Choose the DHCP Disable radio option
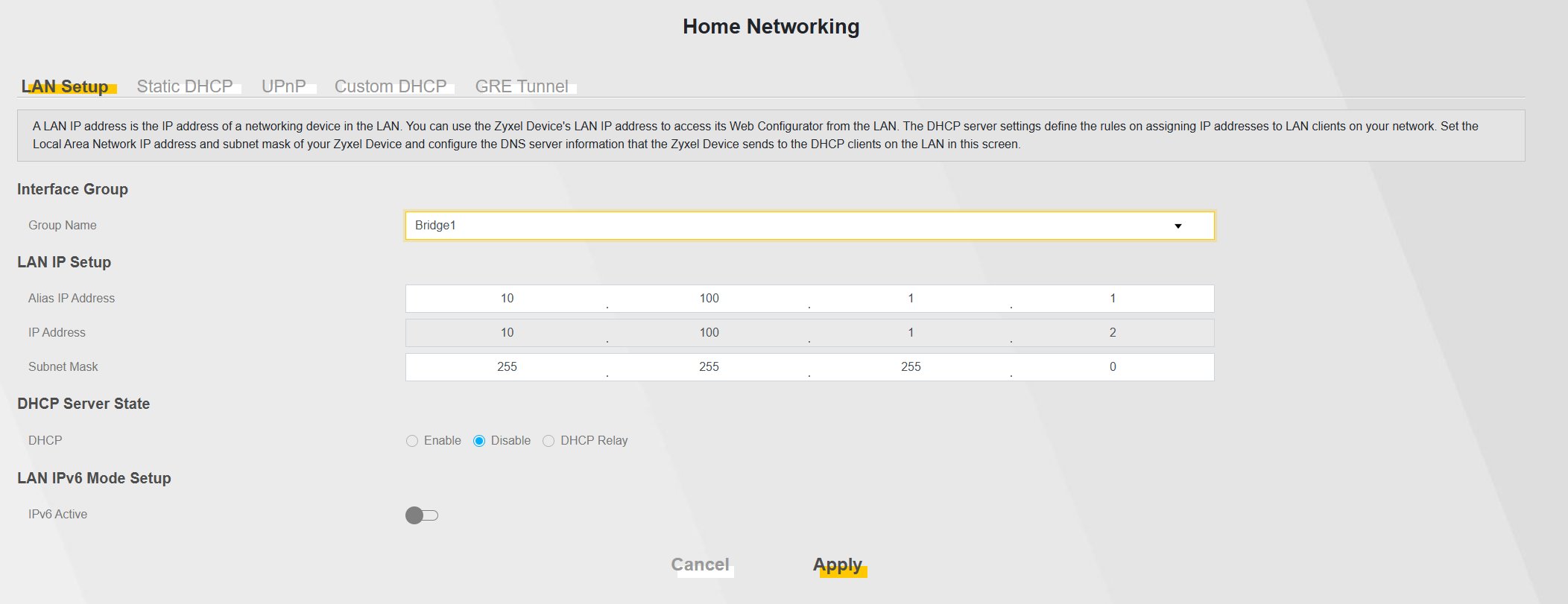This screenshot has height=604, width=1568. (479, 441)
